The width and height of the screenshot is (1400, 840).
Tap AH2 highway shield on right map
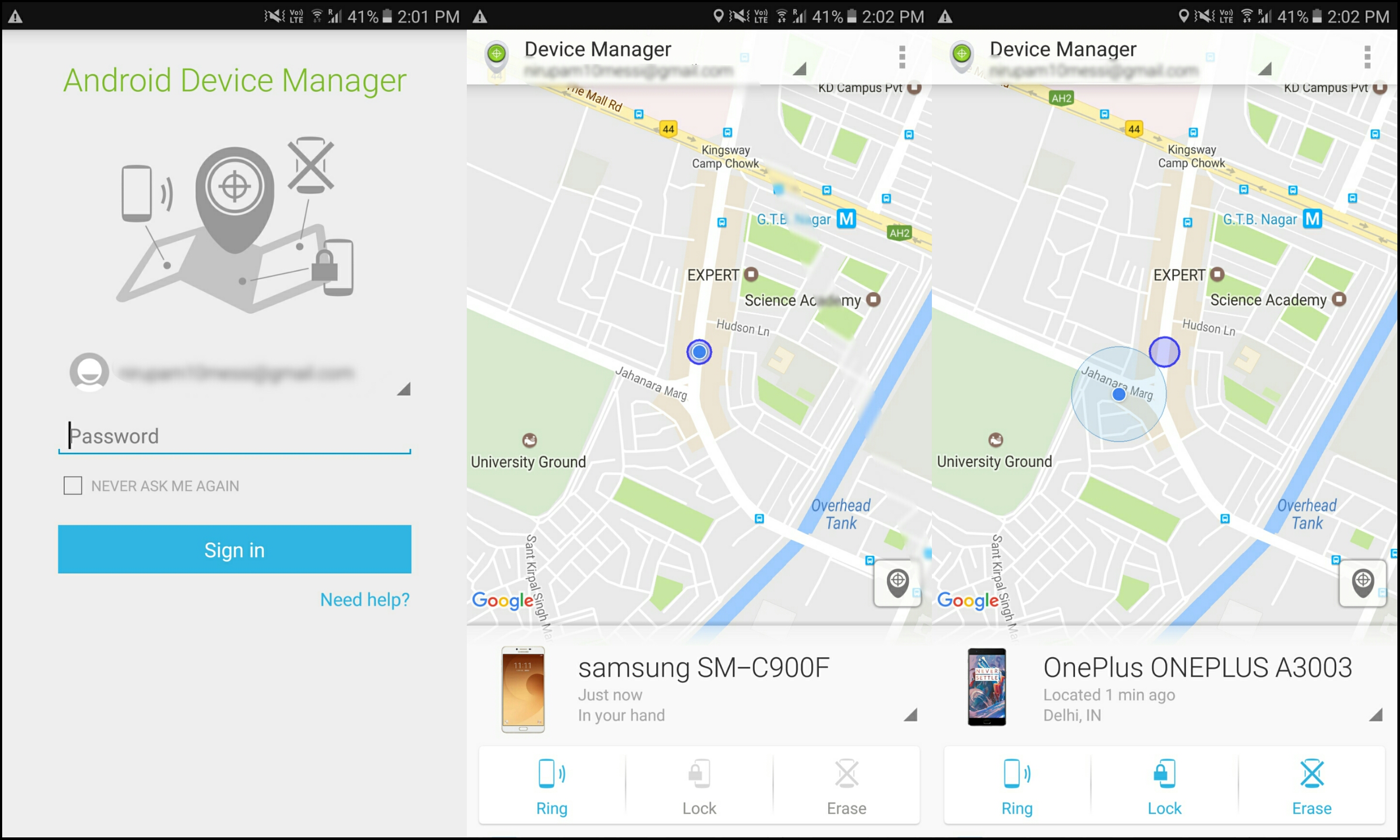1061,98
